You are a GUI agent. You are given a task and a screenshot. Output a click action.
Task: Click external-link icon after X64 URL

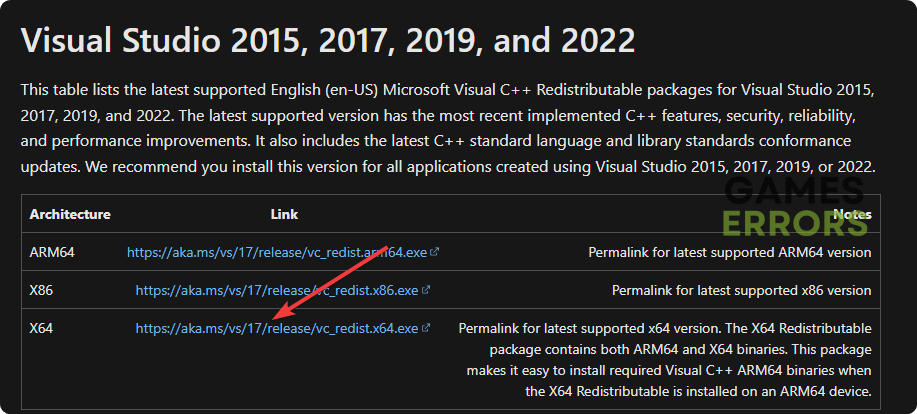click(426, 328)
